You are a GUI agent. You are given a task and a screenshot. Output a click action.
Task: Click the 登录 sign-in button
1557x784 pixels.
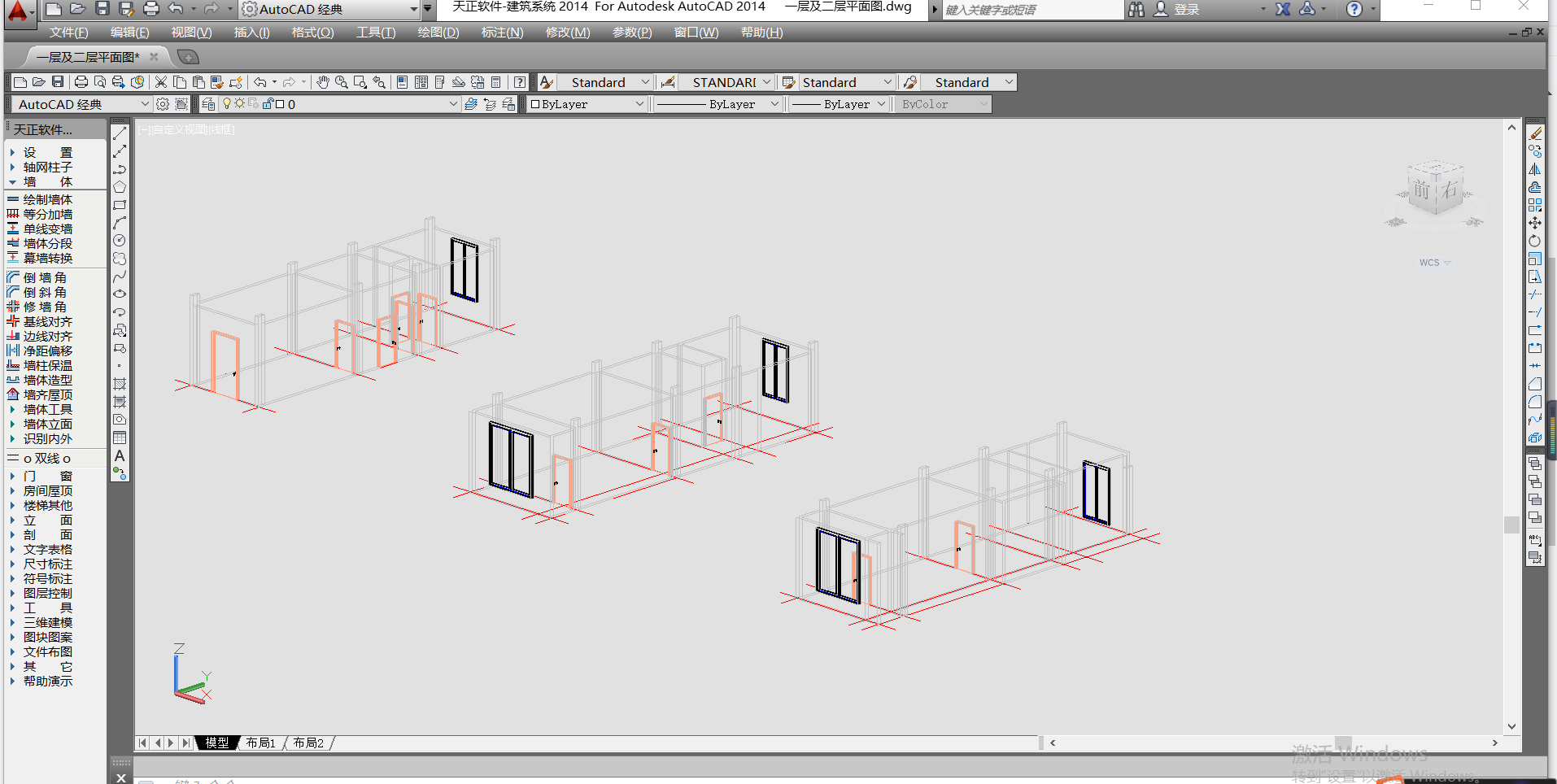[1177, 9]
